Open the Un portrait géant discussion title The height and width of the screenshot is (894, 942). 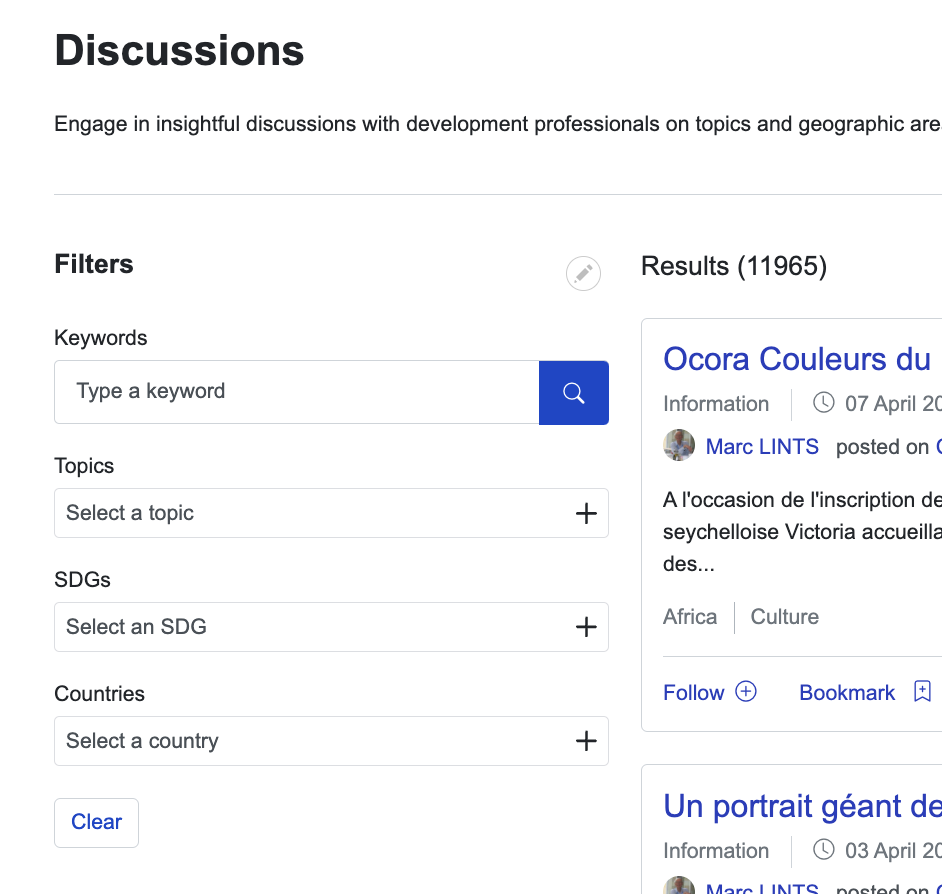click(x=802, y=806)
